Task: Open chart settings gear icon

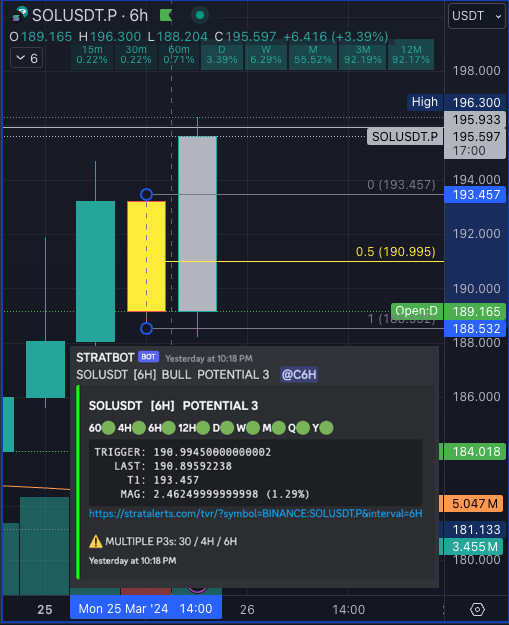Action: (x=477, y=609)
